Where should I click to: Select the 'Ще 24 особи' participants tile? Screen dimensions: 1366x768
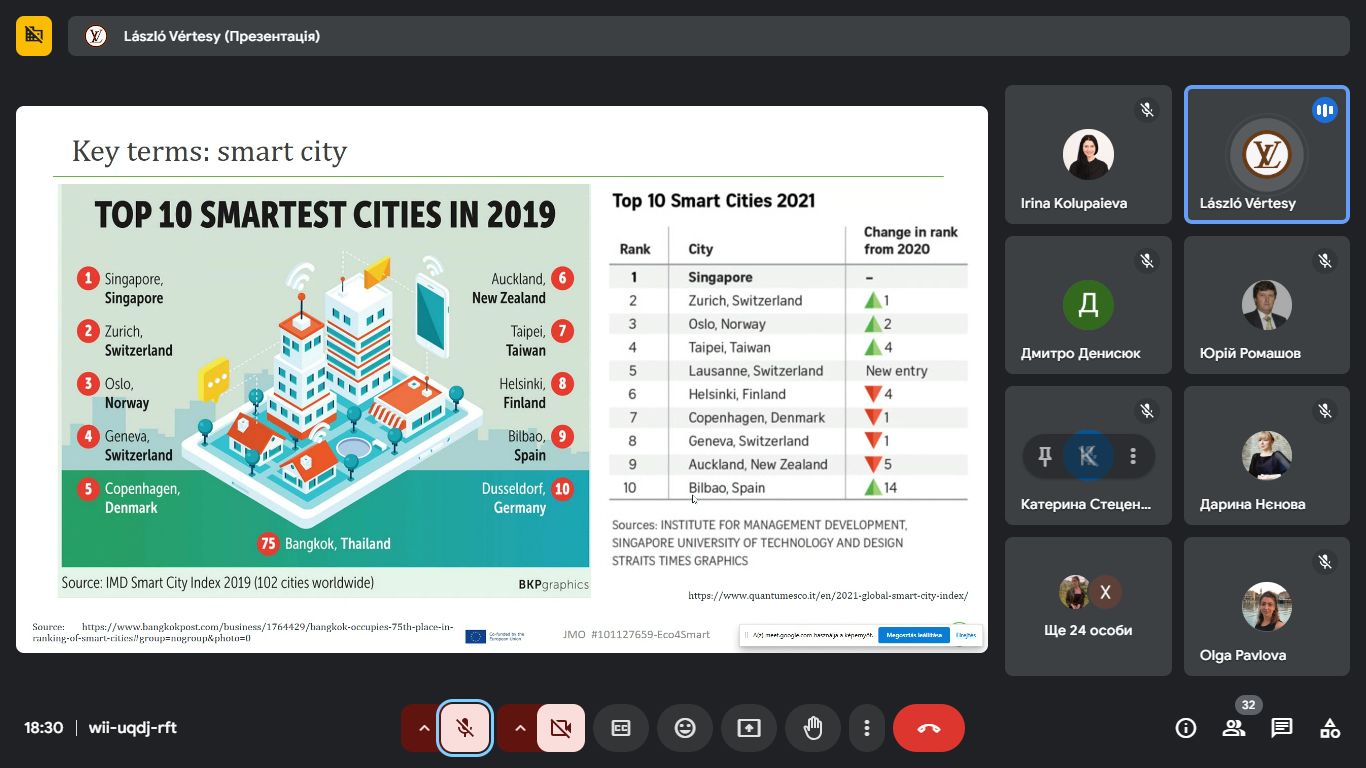1088,606
